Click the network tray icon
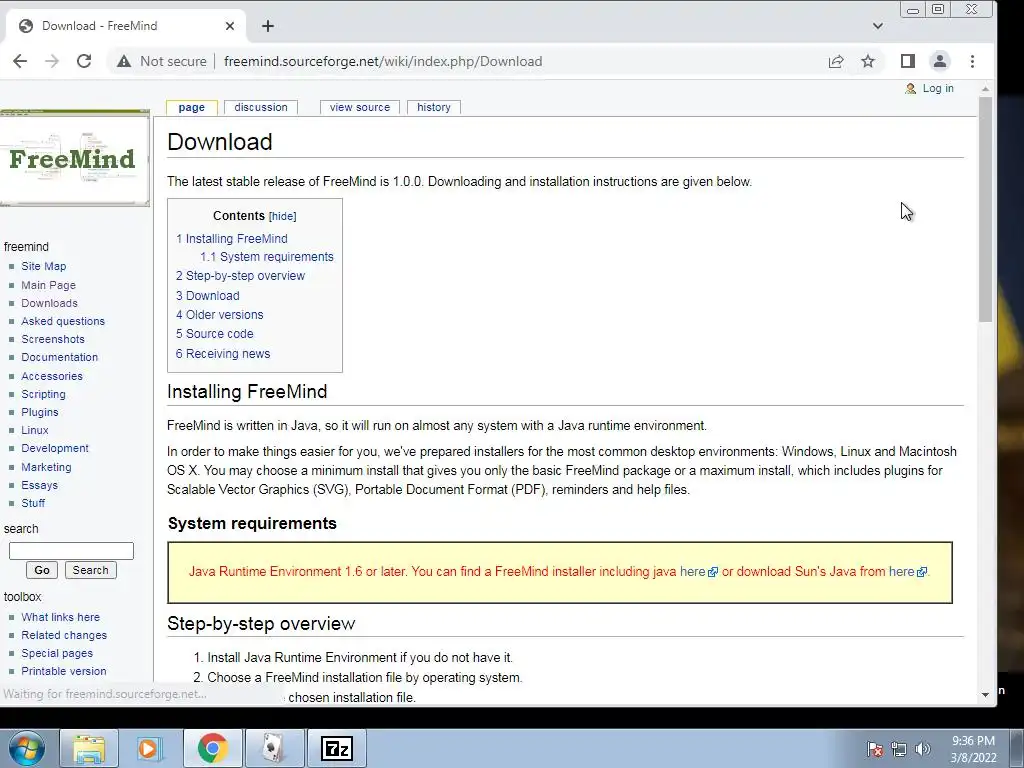Image resolution: width=1024 pixels, height=768 pixels. coord(899,749)
